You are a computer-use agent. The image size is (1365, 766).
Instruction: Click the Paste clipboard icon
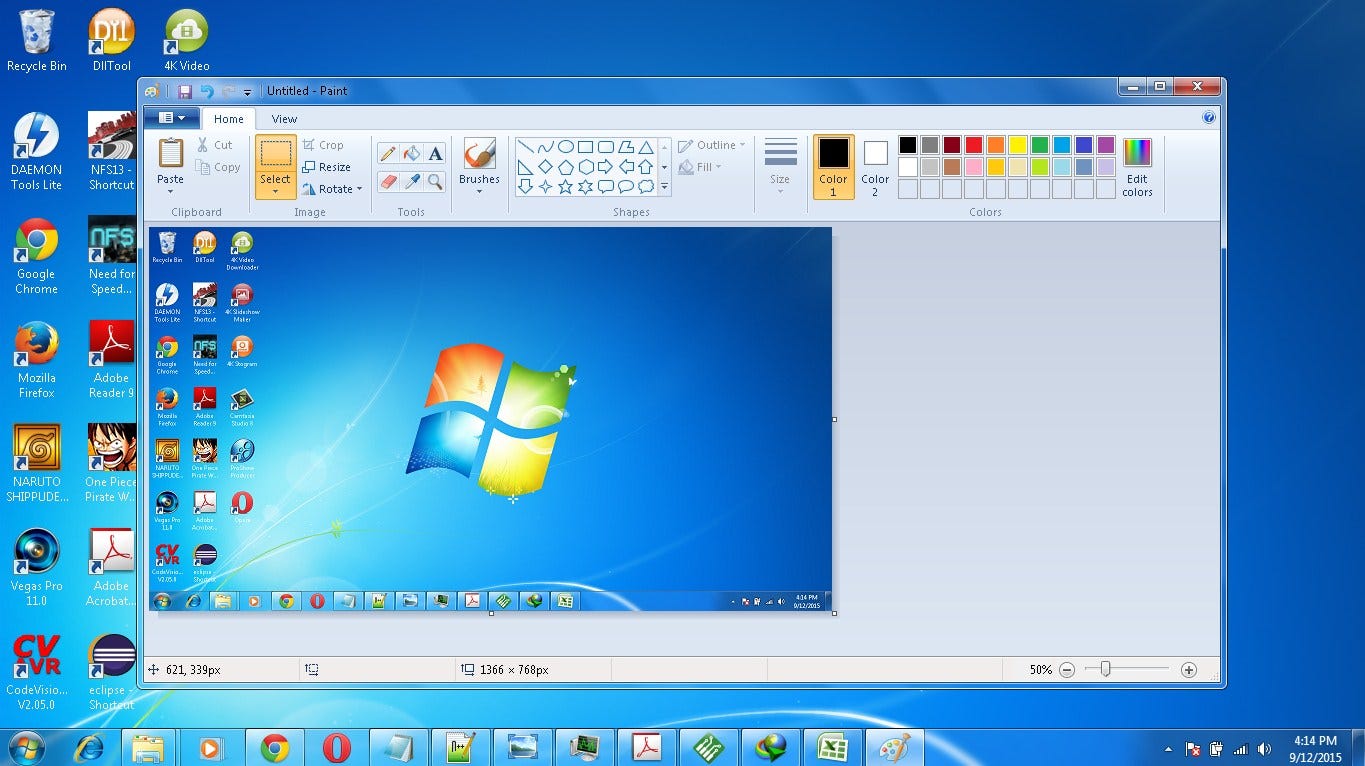pos(171,153)
